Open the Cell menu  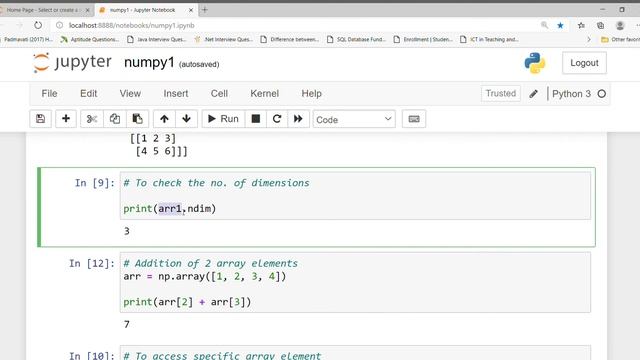[x=219, y=93]
